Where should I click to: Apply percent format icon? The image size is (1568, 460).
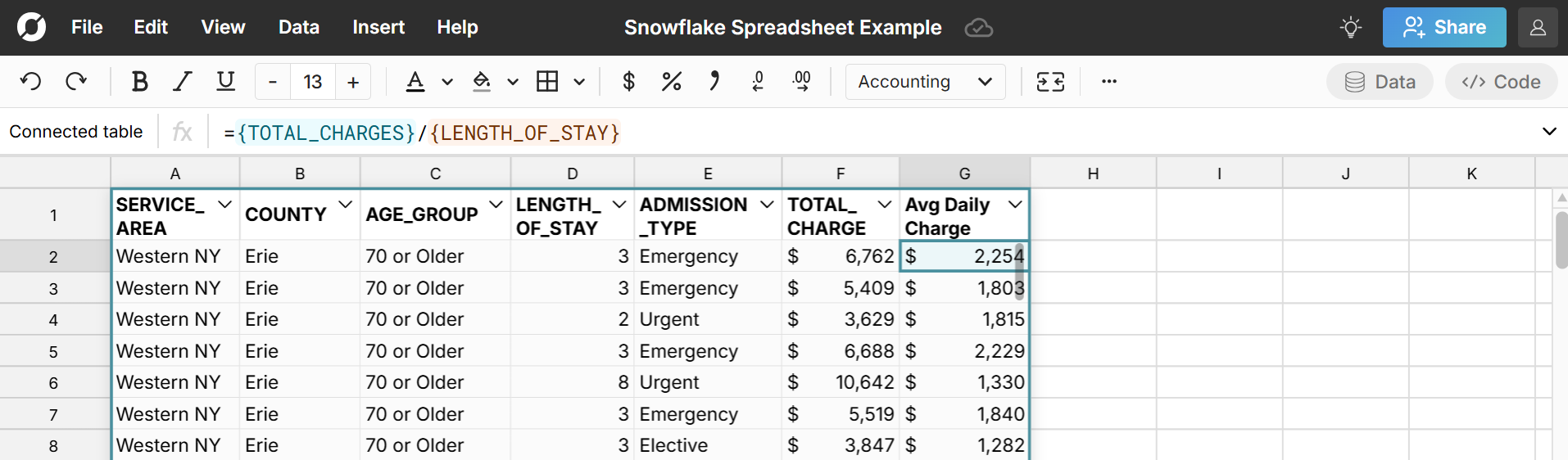pyautogui.click(x=671, y=82)
